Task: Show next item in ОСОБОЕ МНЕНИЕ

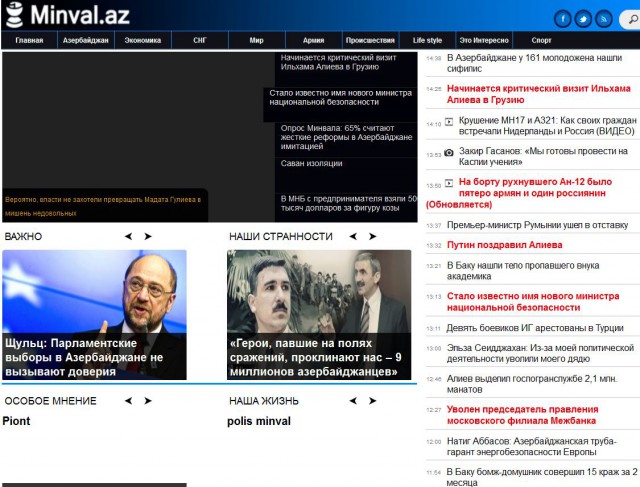Action: (x=148, y=401)
